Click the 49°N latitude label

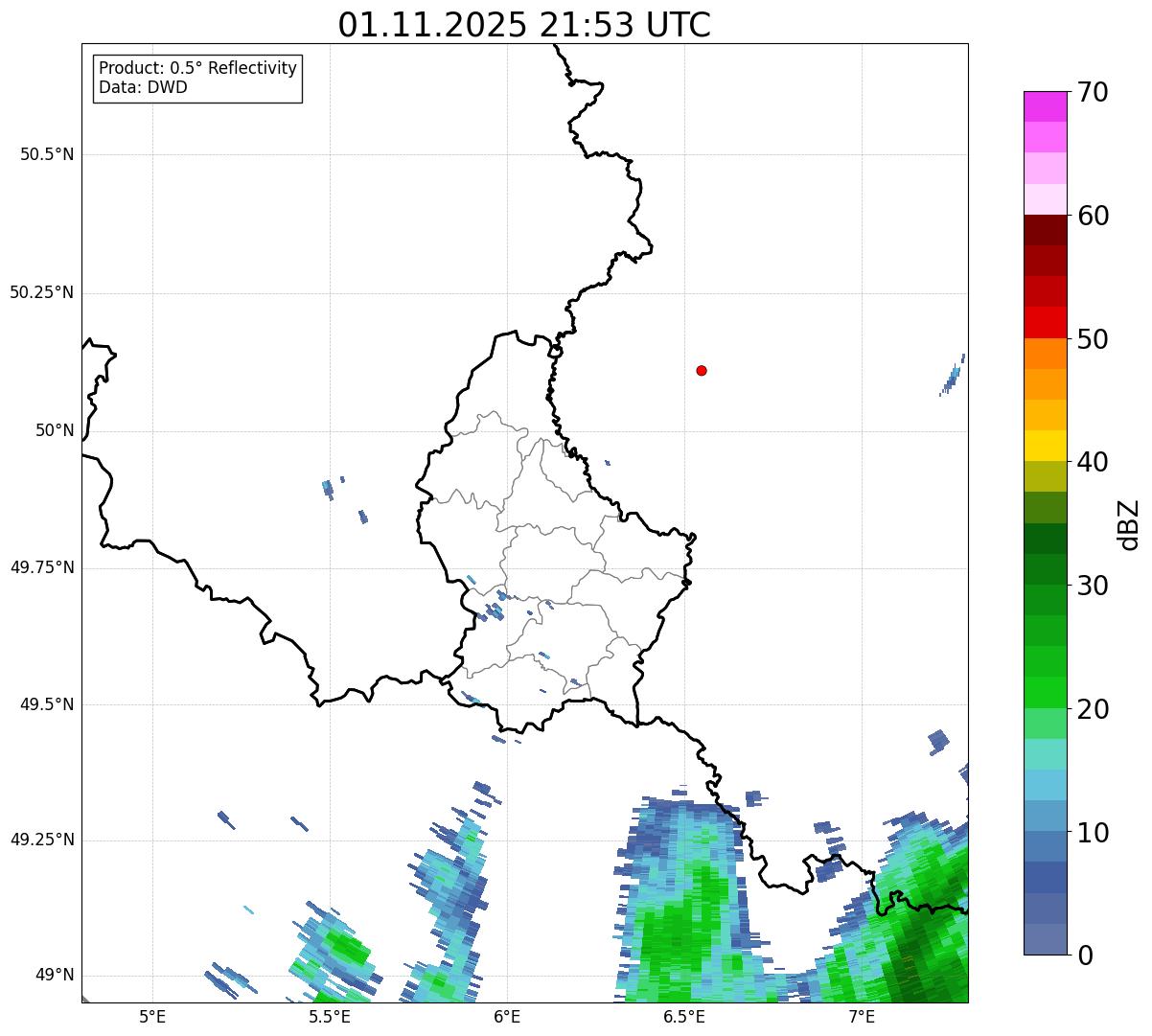[55, 976]
